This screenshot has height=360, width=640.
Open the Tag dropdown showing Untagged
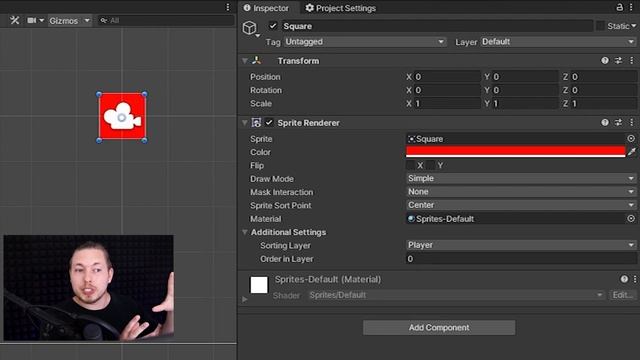pos(364,42)
